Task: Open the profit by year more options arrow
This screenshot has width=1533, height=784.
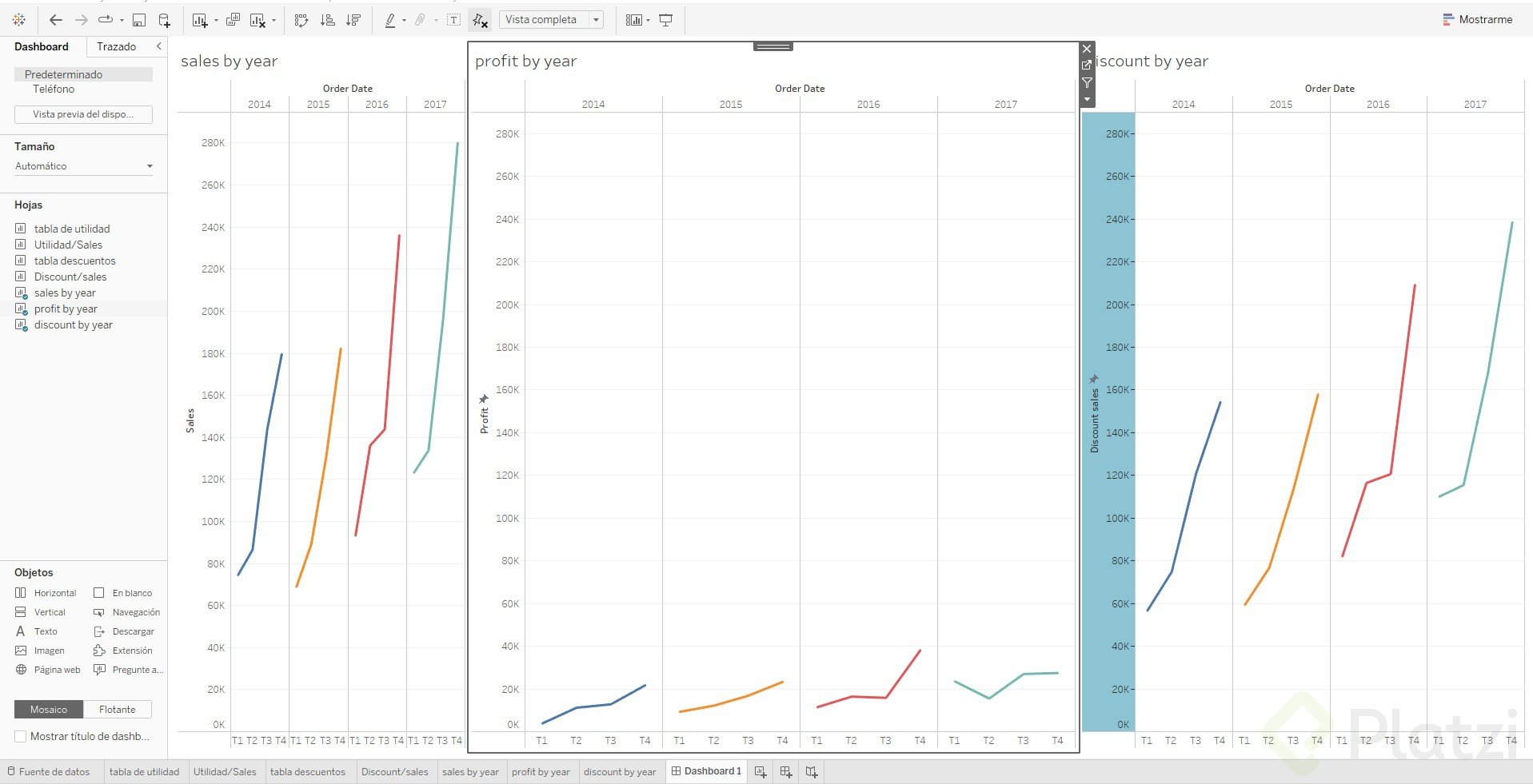Action: click(x=1087, y=99)
